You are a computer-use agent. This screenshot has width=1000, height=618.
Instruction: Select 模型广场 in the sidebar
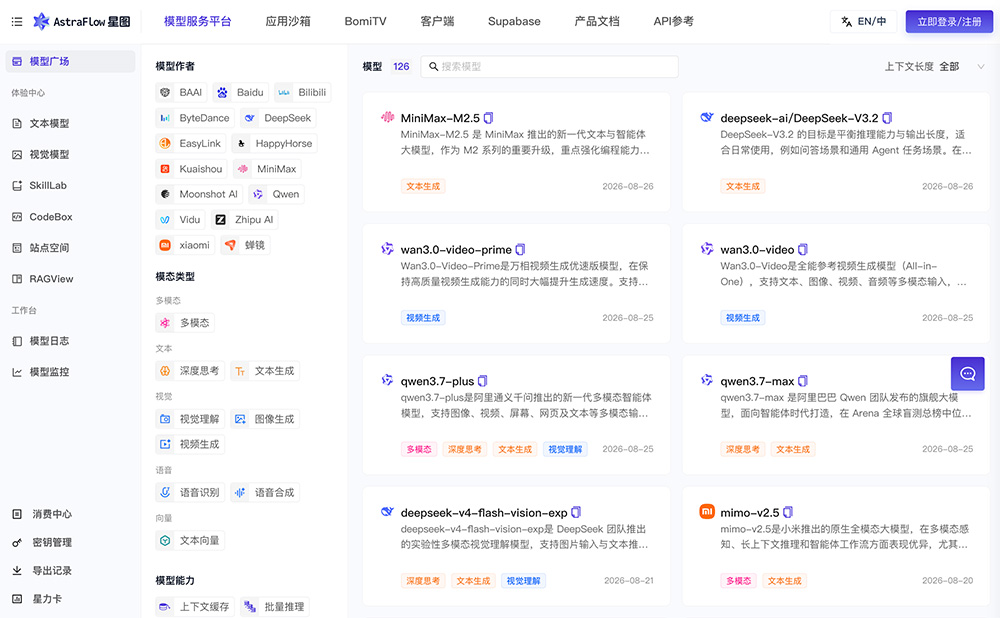coord(70,61)
